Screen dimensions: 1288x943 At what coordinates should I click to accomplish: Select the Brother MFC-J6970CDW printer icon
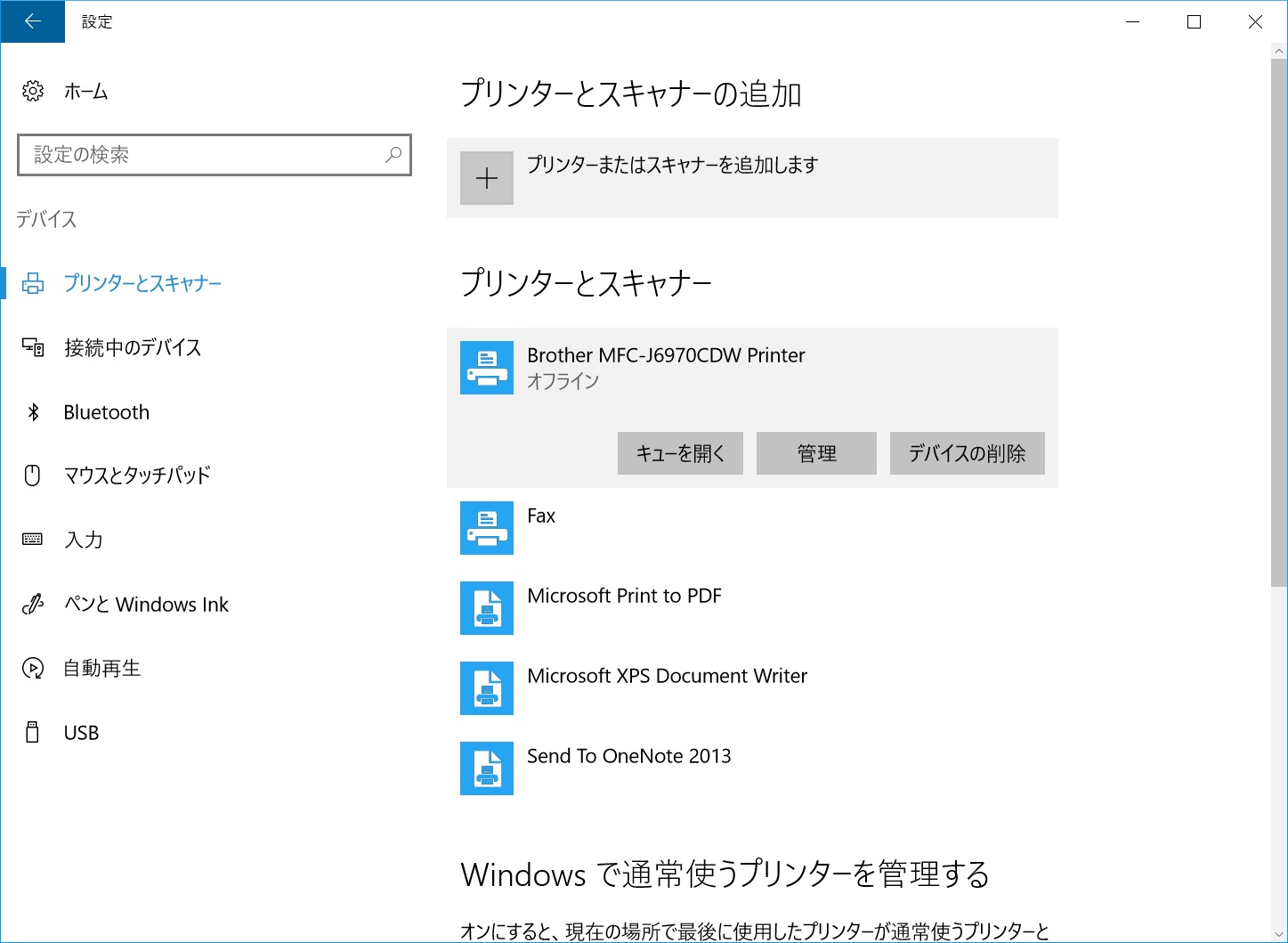point(487,368)
